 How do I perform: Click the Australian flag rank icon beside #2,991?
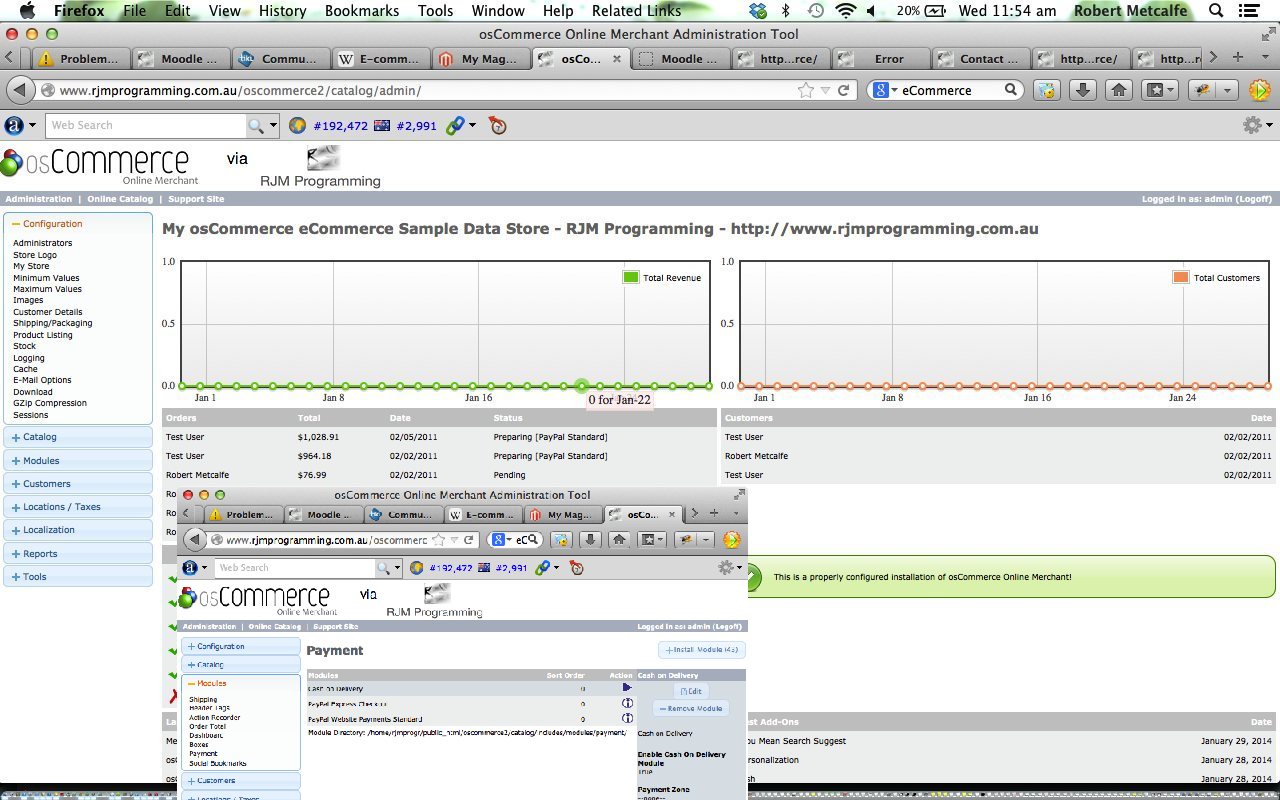tap(381, 126)
